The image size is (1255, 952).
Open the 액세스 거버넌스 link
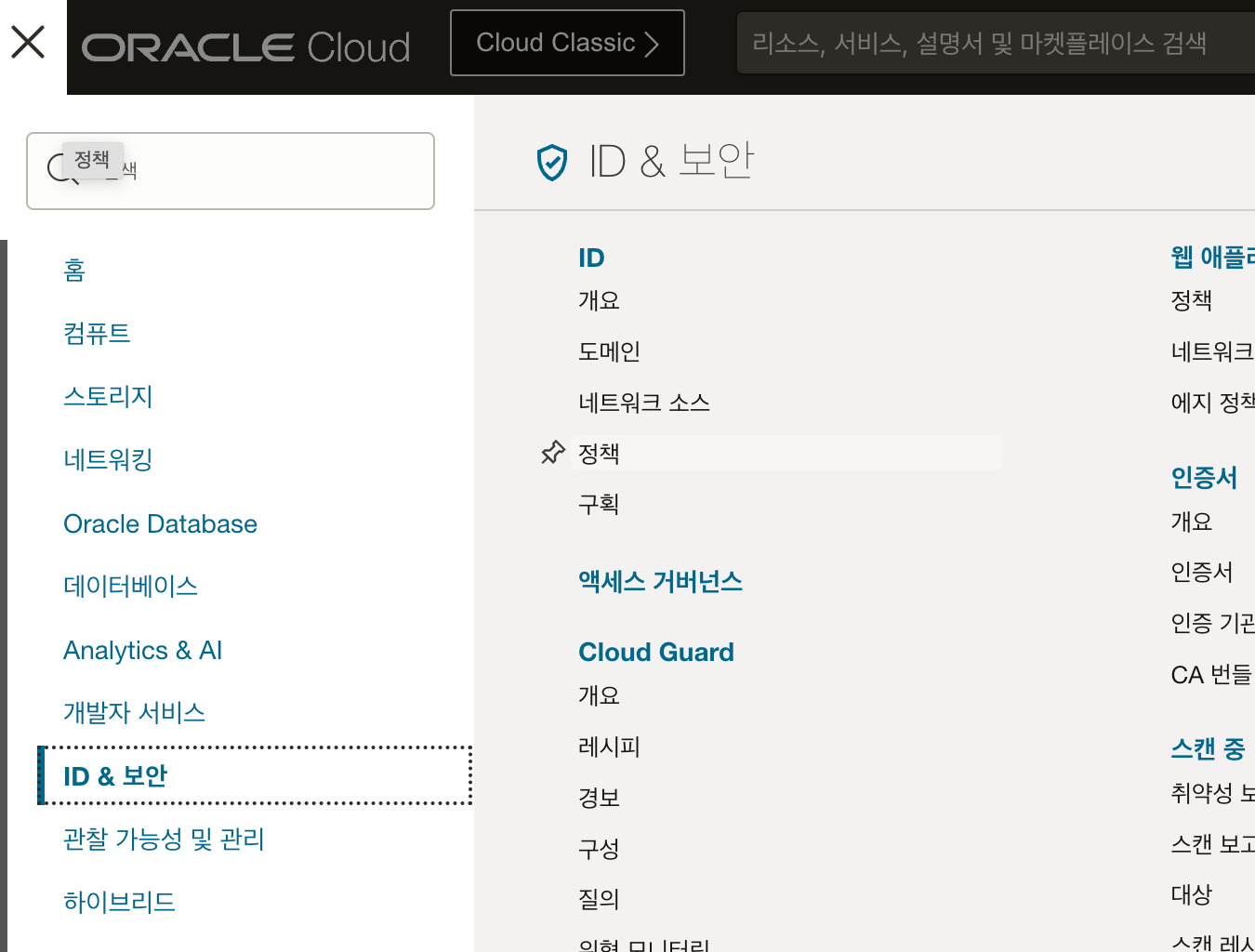tap(660, 582)
